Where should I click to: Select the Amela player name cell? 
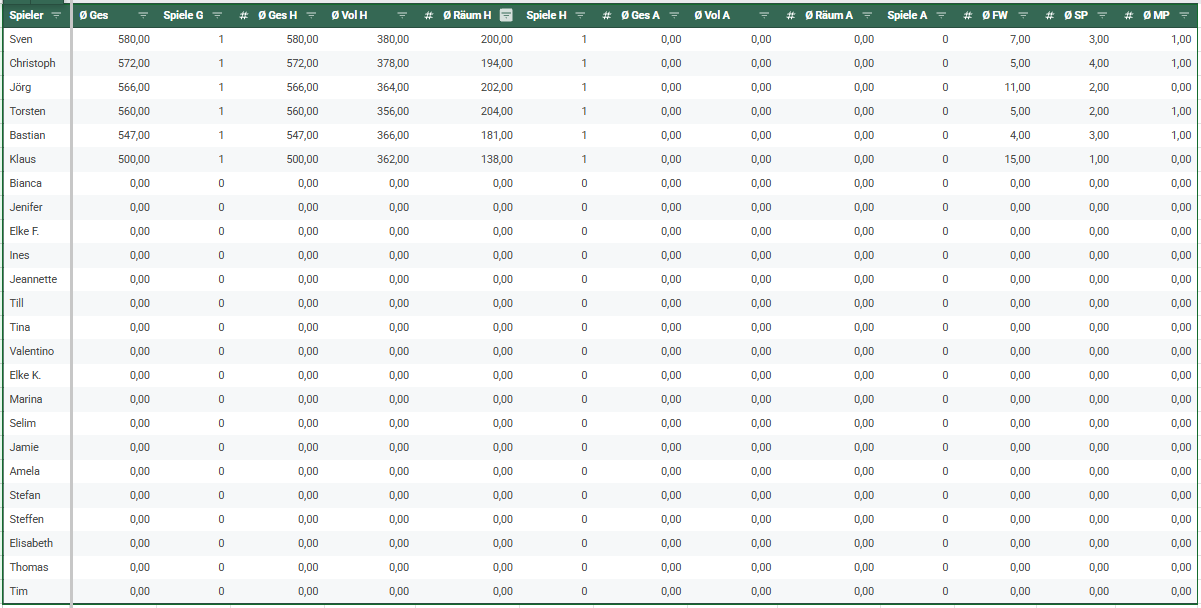35,471
